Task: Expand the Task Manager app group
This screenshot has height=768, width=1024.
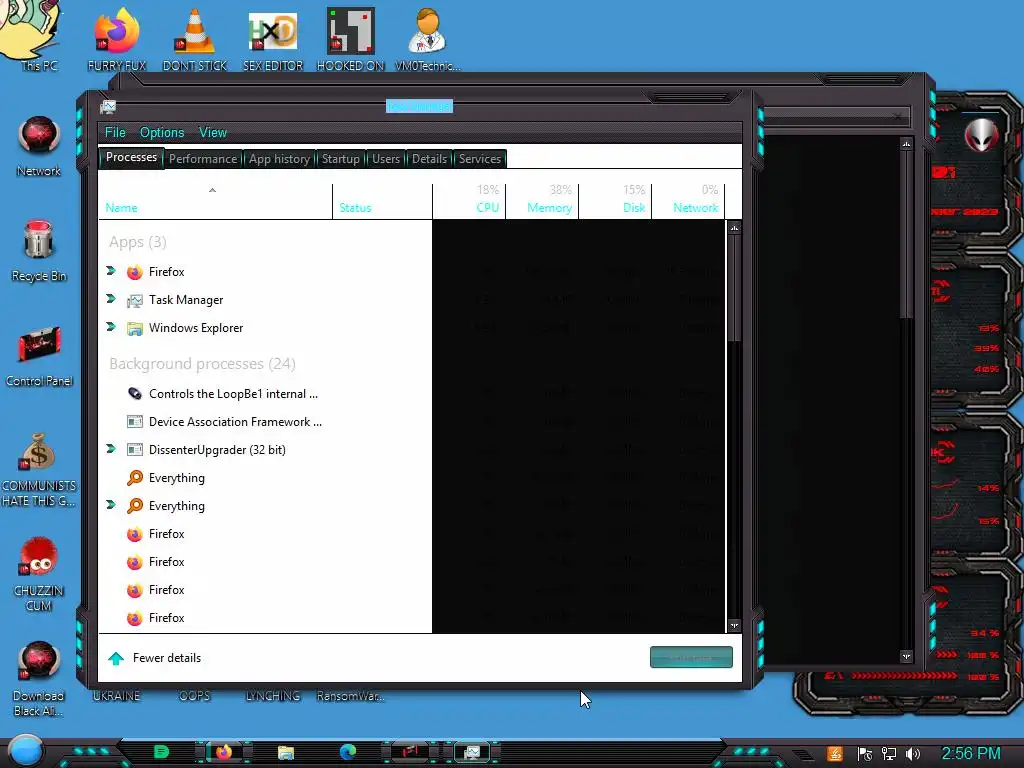Action: tap(111, 299)
